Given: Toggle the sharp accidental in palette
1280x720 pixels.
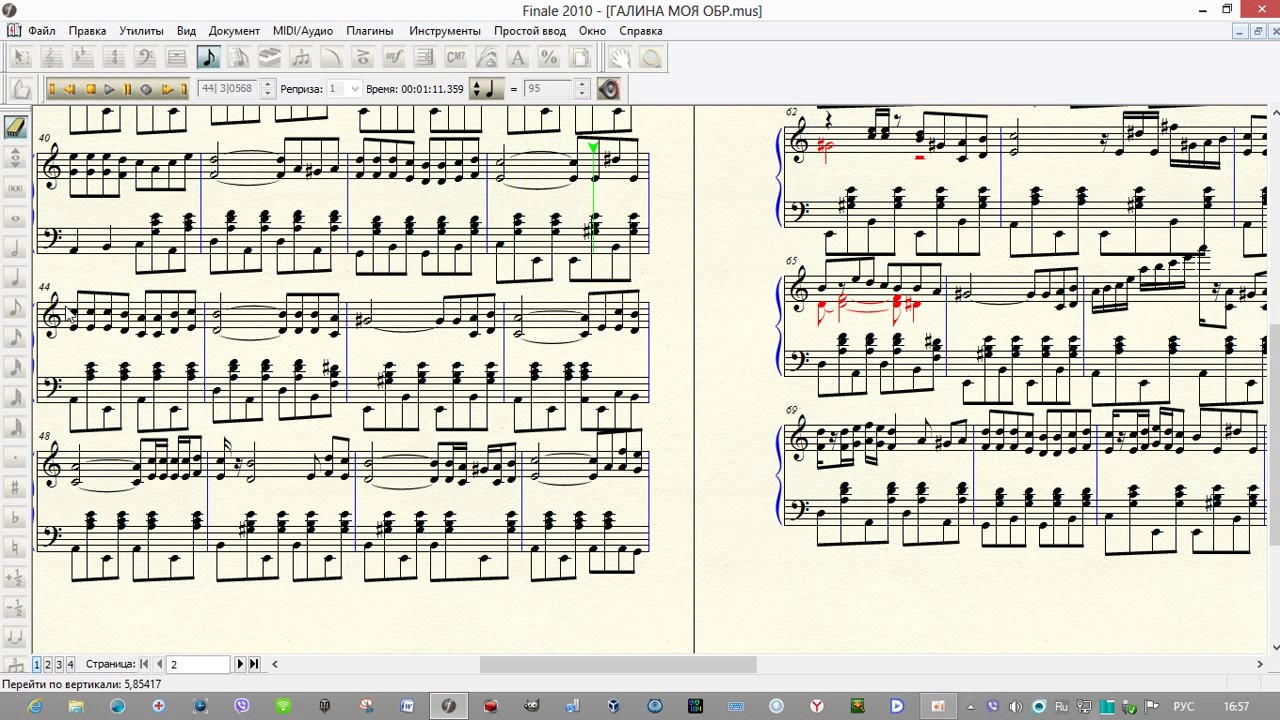Looking at the screenshot, I should click(15, 487).
